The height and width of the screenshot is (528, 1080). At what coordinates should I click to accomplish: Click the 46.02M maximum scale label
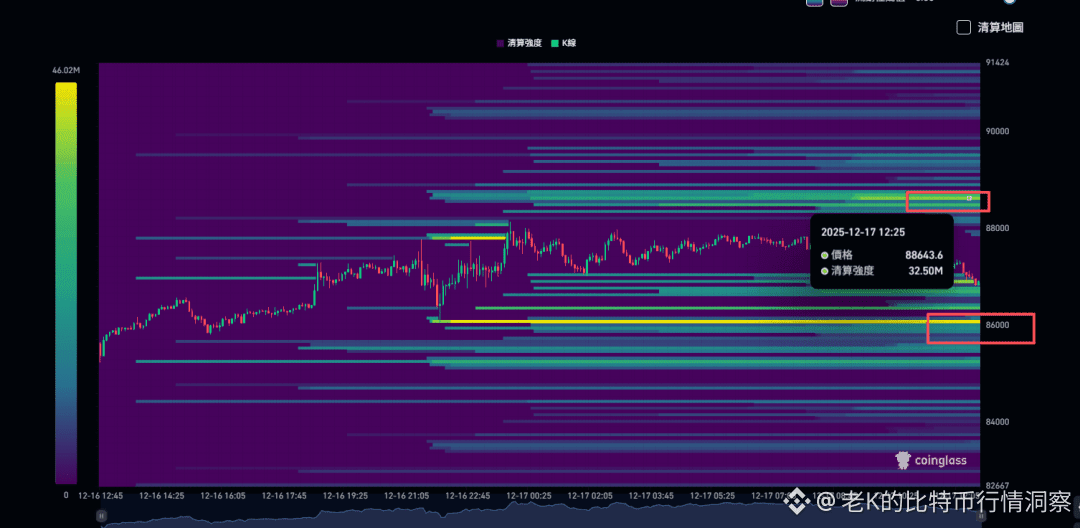(x=66, y=70)
